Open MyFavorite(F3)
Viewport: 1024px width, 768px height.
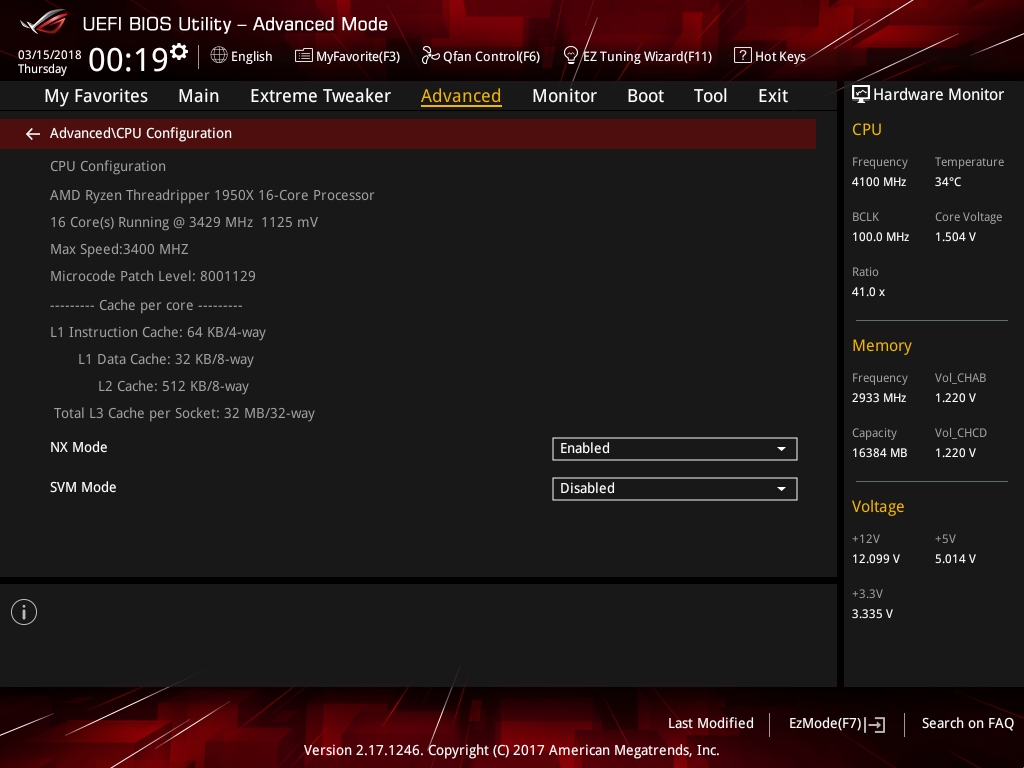pyautogui.click(x=347, y=56)
